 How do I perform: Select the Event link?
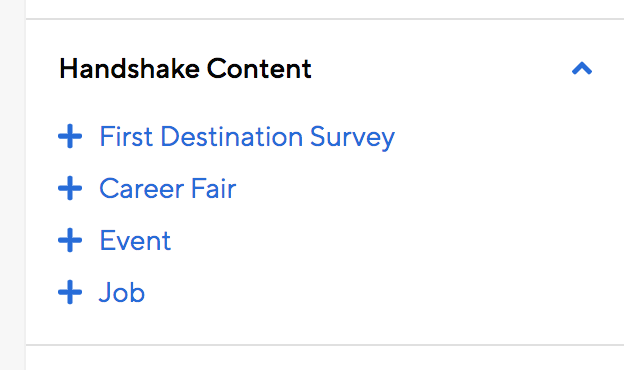(x=135, y=240)
